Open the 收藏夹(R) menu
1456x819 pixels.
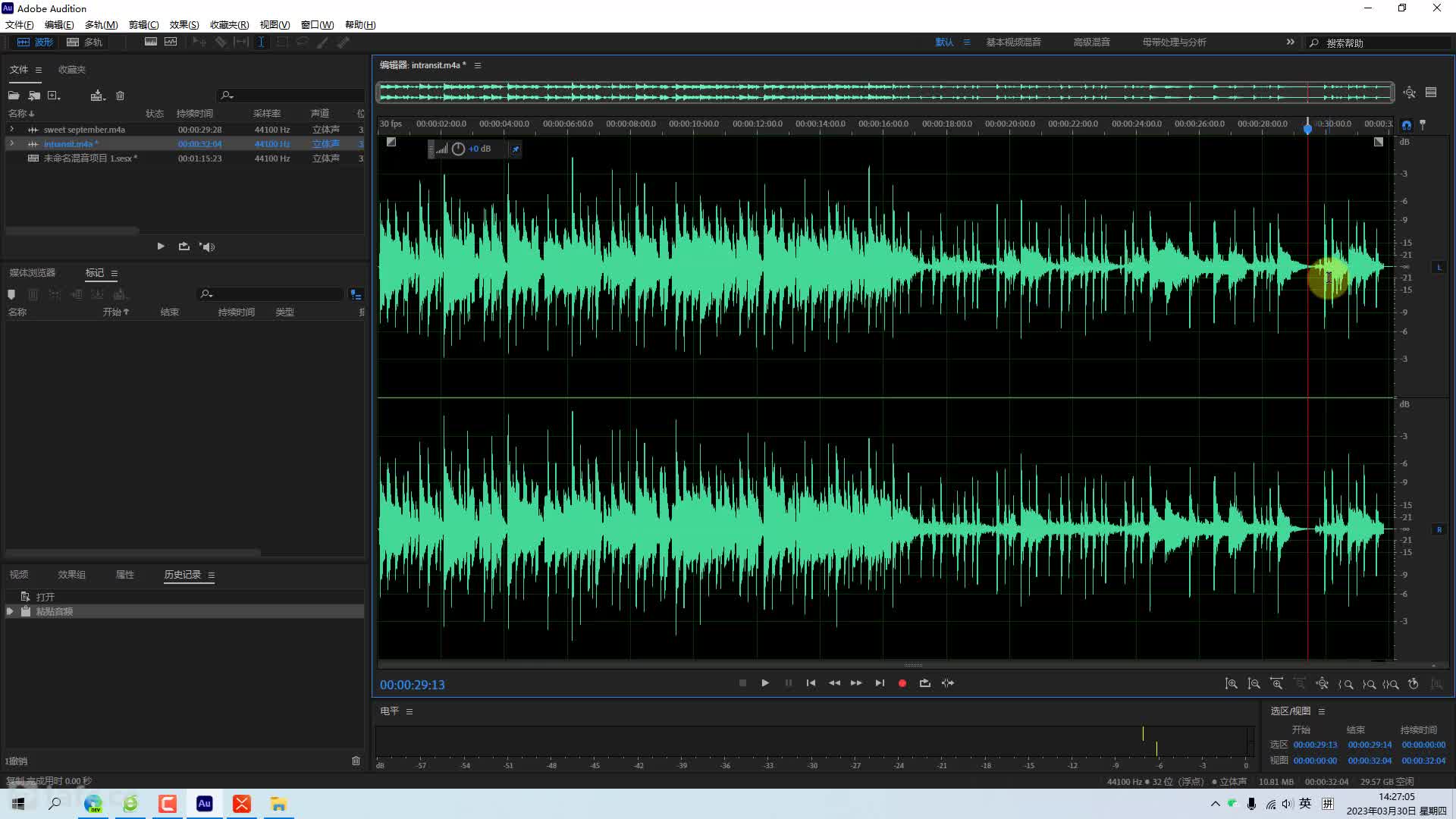tap(229, 24)
